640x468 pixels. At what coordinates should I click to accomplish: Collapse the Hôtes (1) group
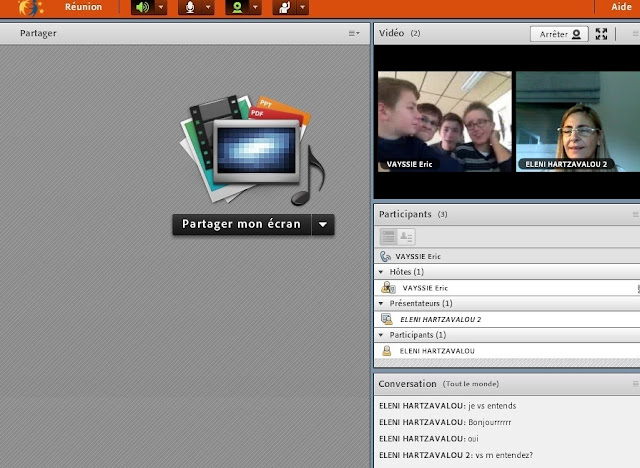tap(381, 272)
